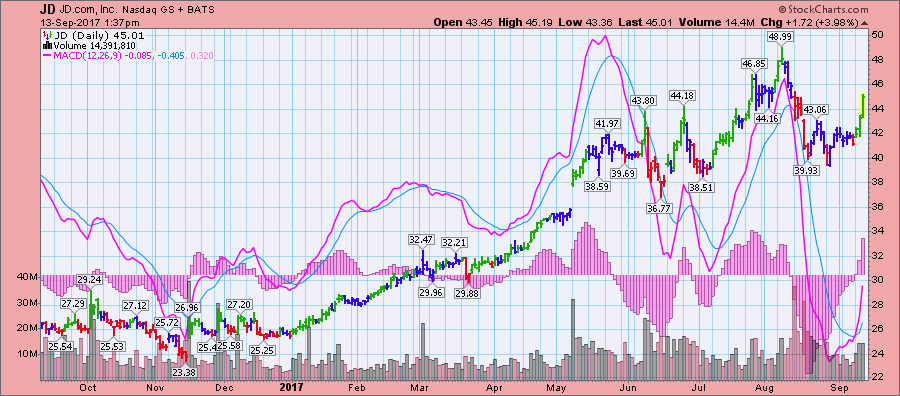Click the JD.com, Inc. company name
900x396 pixels.
tap(88, 10)
